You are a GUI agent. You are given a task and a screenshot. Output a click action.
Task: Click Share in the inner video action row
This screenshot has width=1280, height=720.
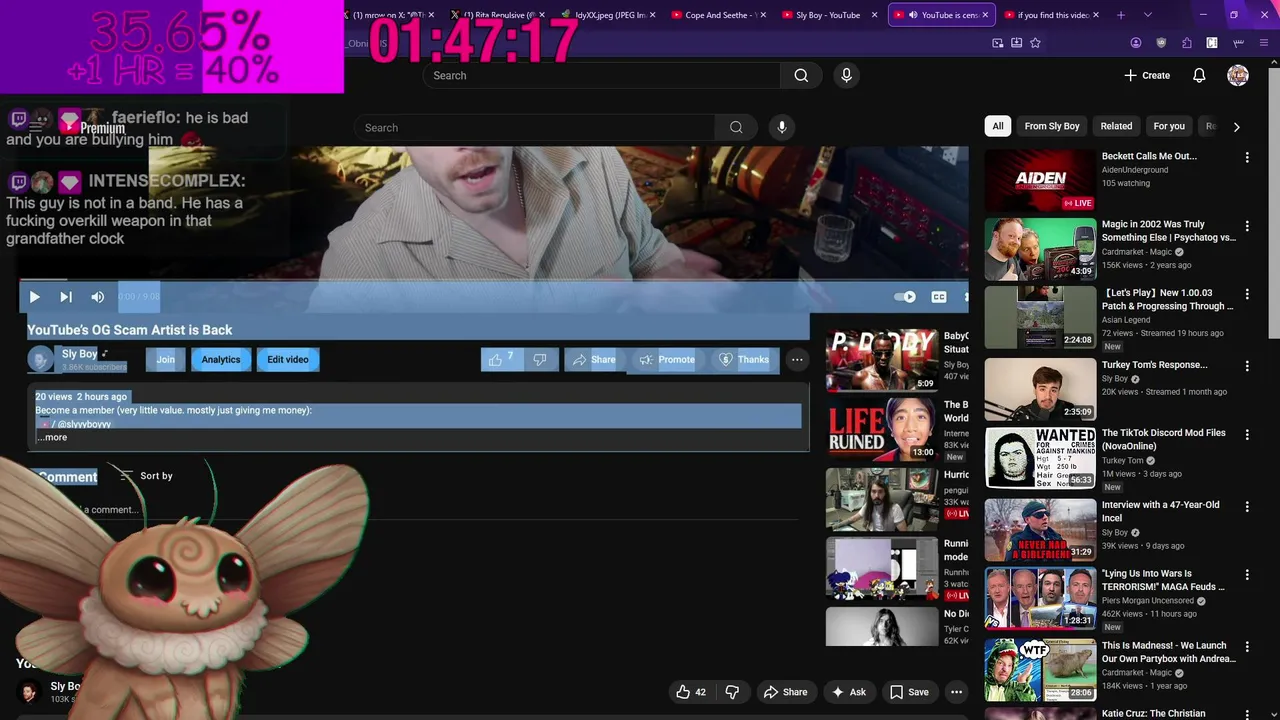[594, 360]
